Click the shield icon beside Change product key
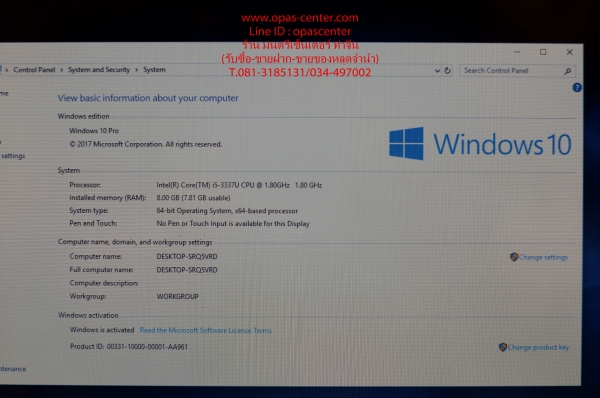This screenshot has height=398, width=600. (x=503, y=347)
